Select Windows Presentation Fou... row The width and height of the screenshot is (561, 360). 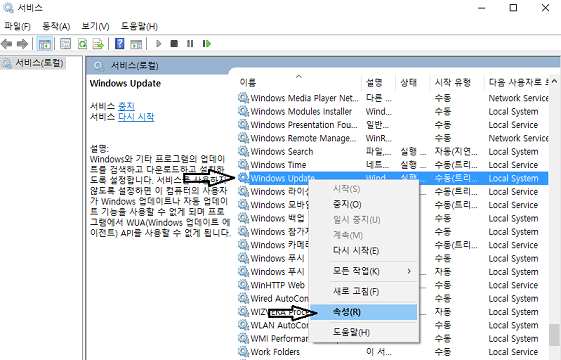point(393,125)
